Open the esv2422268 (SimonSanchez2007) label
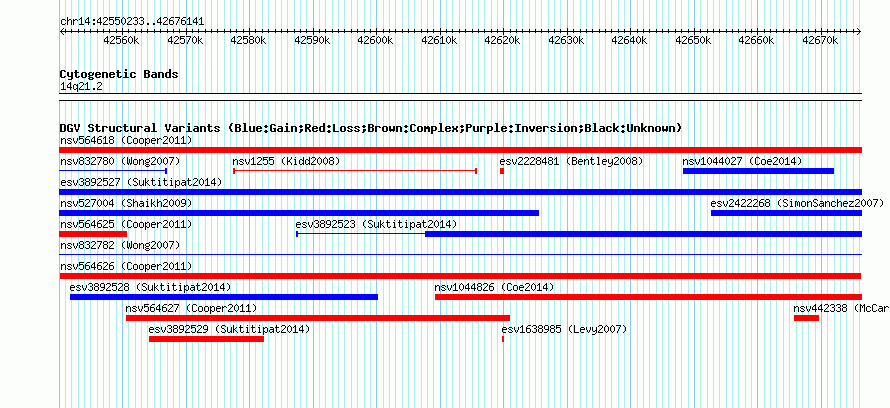Screen dimensions: 890x408 coord(797,203)
